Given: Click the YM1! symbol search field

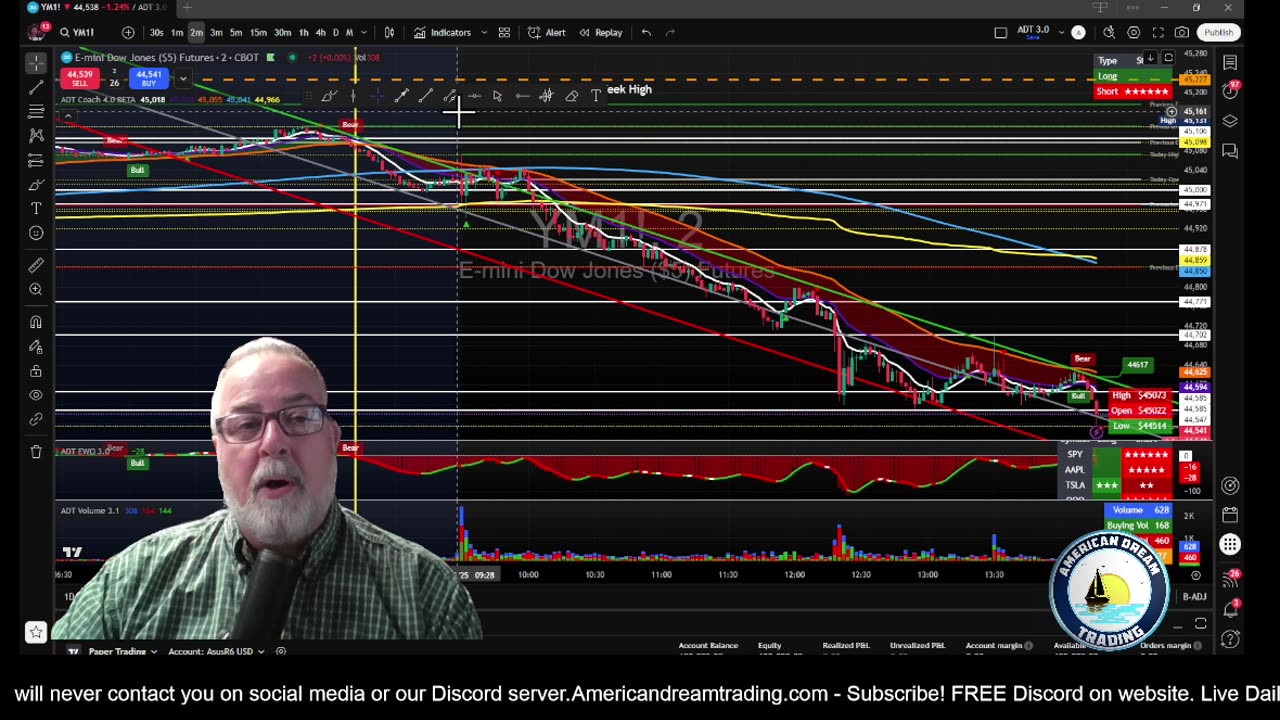Looking at the screenshot, I should pos(83,32).
